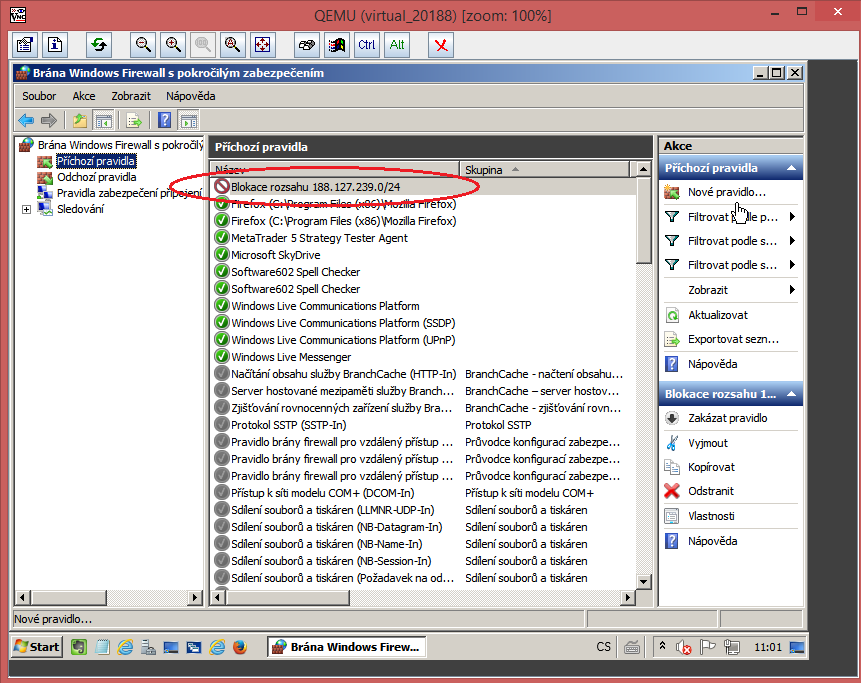This screenshot has width=861, height=683.
Task: Select Microsoft SkyDrive rule
Action: coord(275,255)
